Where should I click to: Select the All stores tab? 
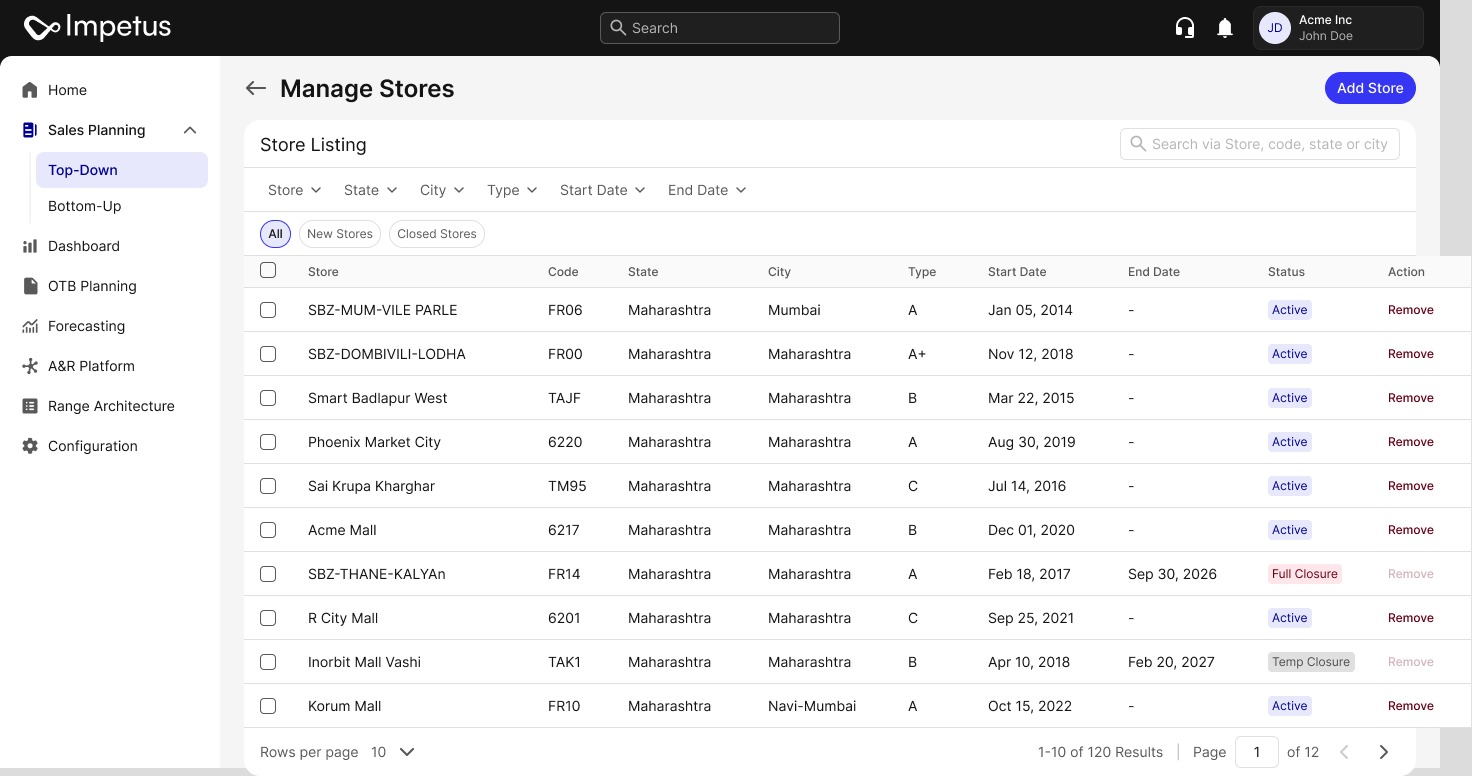click(275, 234)
